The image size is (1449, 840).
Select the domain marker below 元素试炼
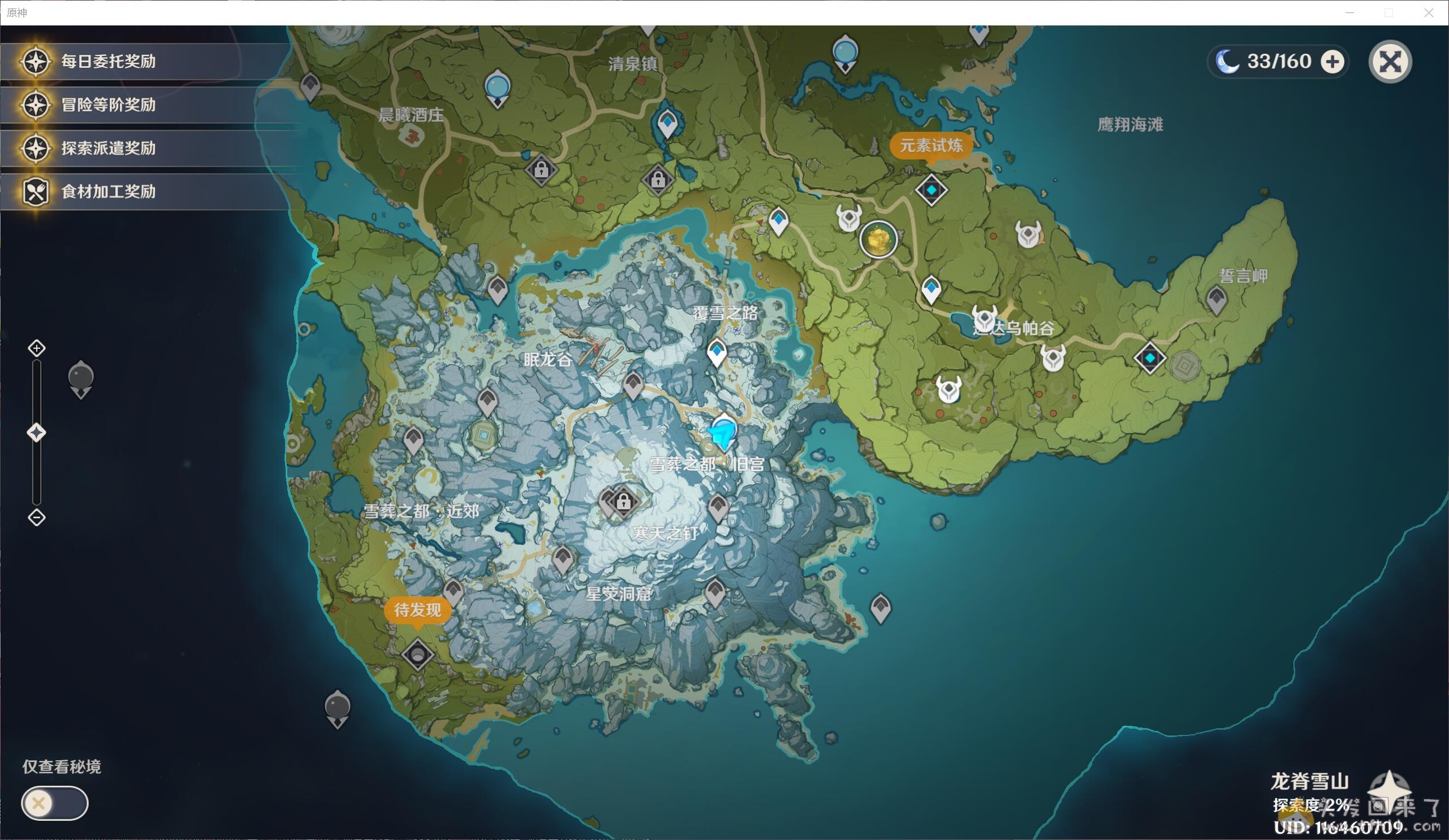tap(931, 190)
